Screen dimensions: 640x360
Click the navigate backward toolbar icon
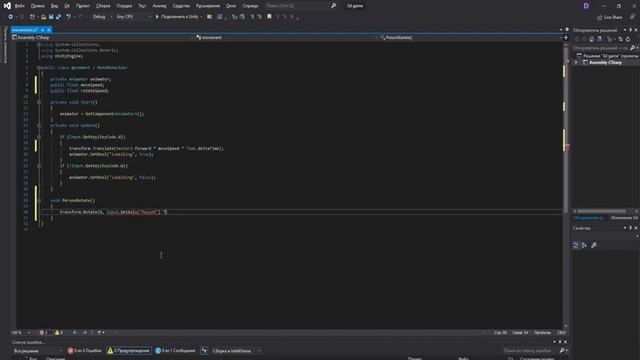tap(11, 17)
